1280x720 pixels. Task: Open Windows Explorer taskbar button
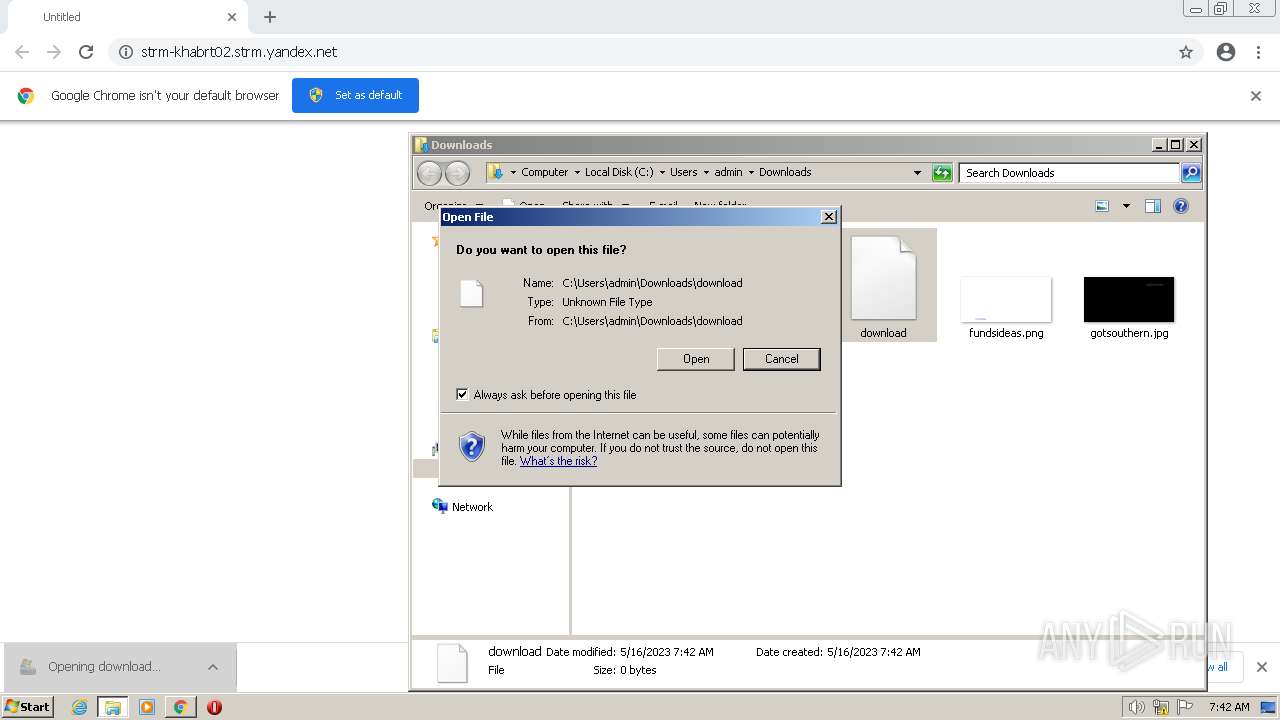[x=113, y=707]
